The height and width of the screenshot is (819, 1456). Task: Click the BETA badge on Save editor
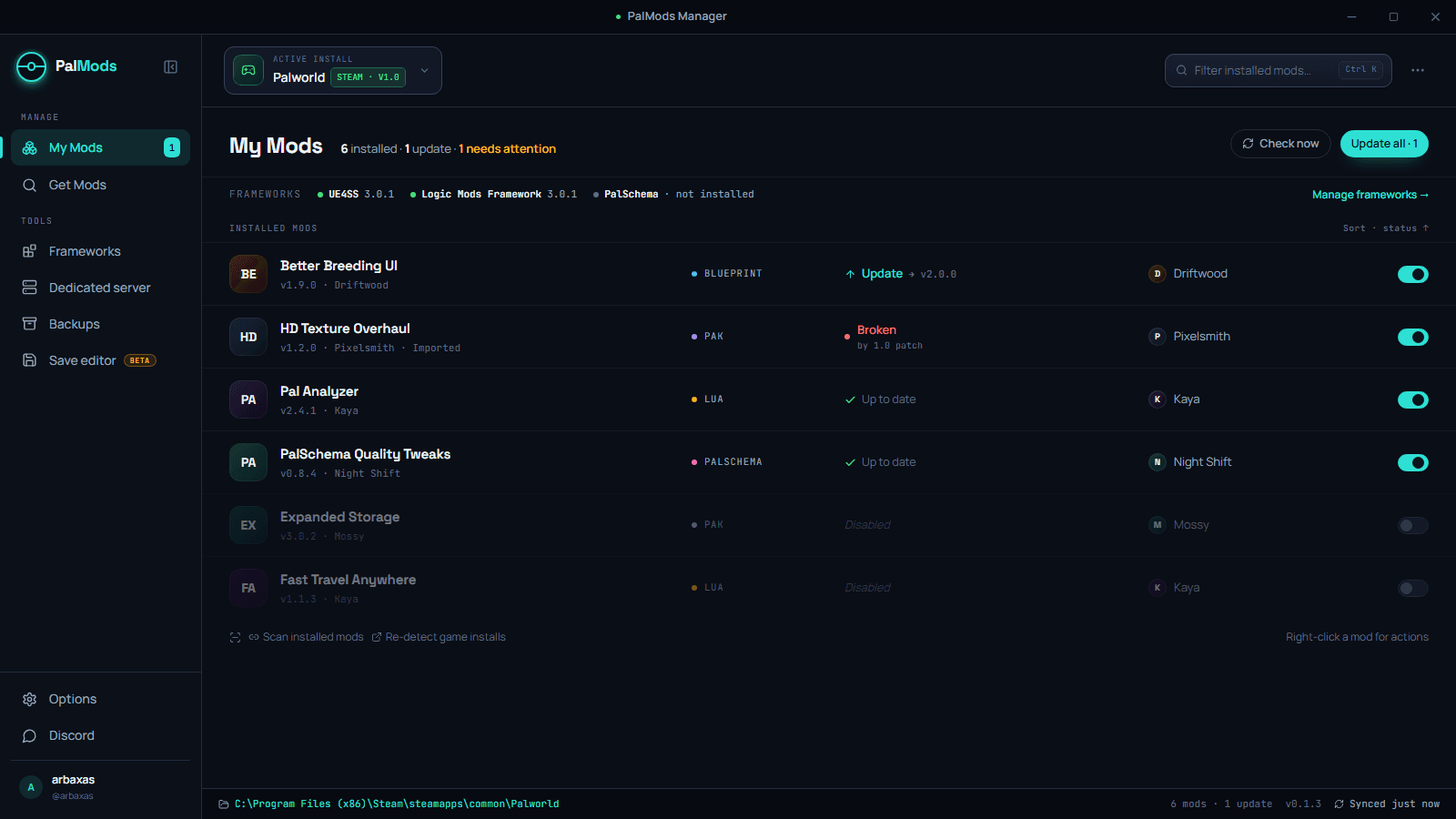(x=140, y=360)
